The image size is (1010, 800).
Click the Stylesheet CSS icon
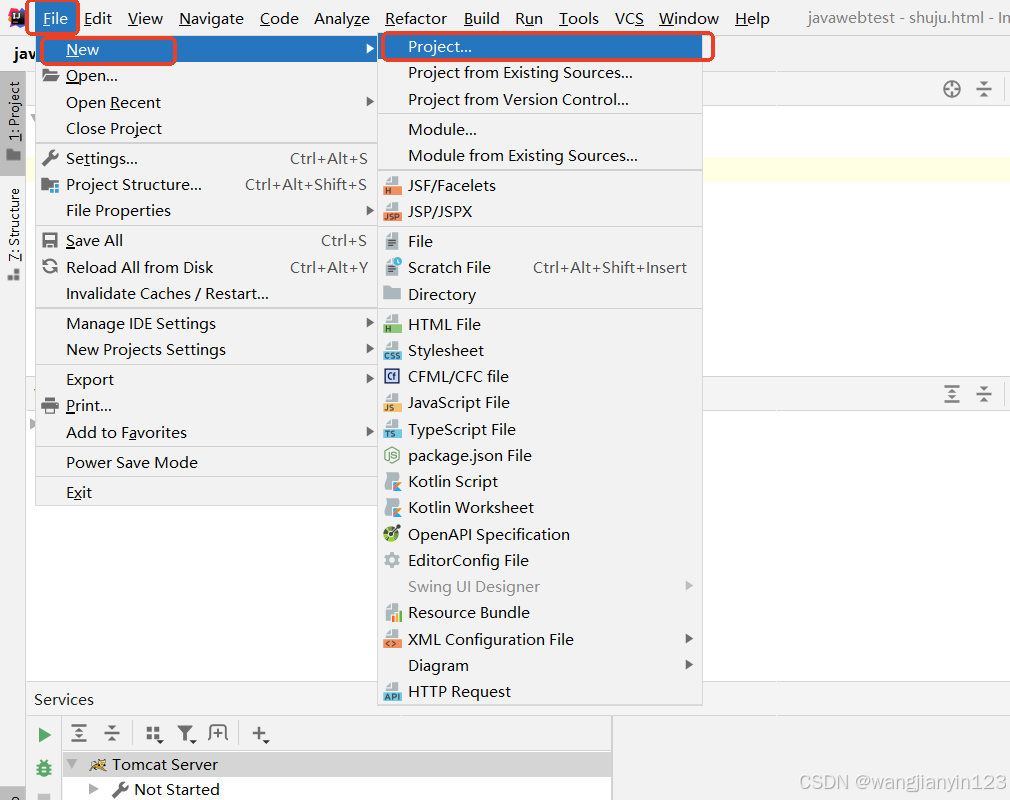(x=392, y=350)
